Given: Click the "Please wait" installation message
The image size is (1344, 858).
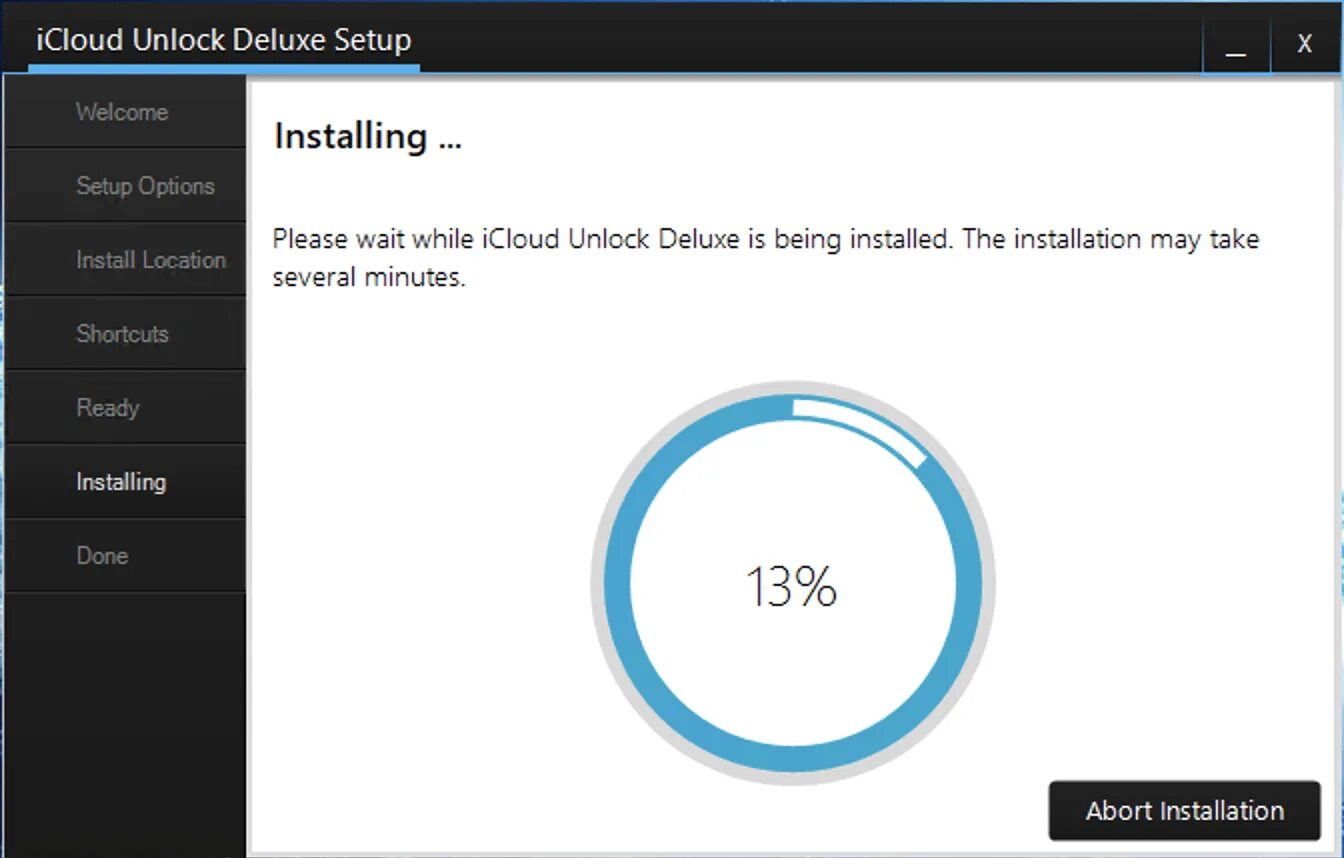Looking at the screenshot, I should [765, 257].
